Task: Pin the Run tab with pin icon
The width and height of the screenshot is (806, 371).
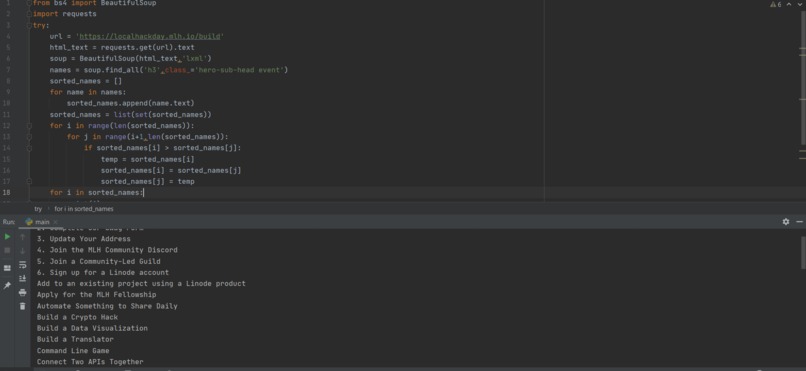Action: (x=7, y=285)
